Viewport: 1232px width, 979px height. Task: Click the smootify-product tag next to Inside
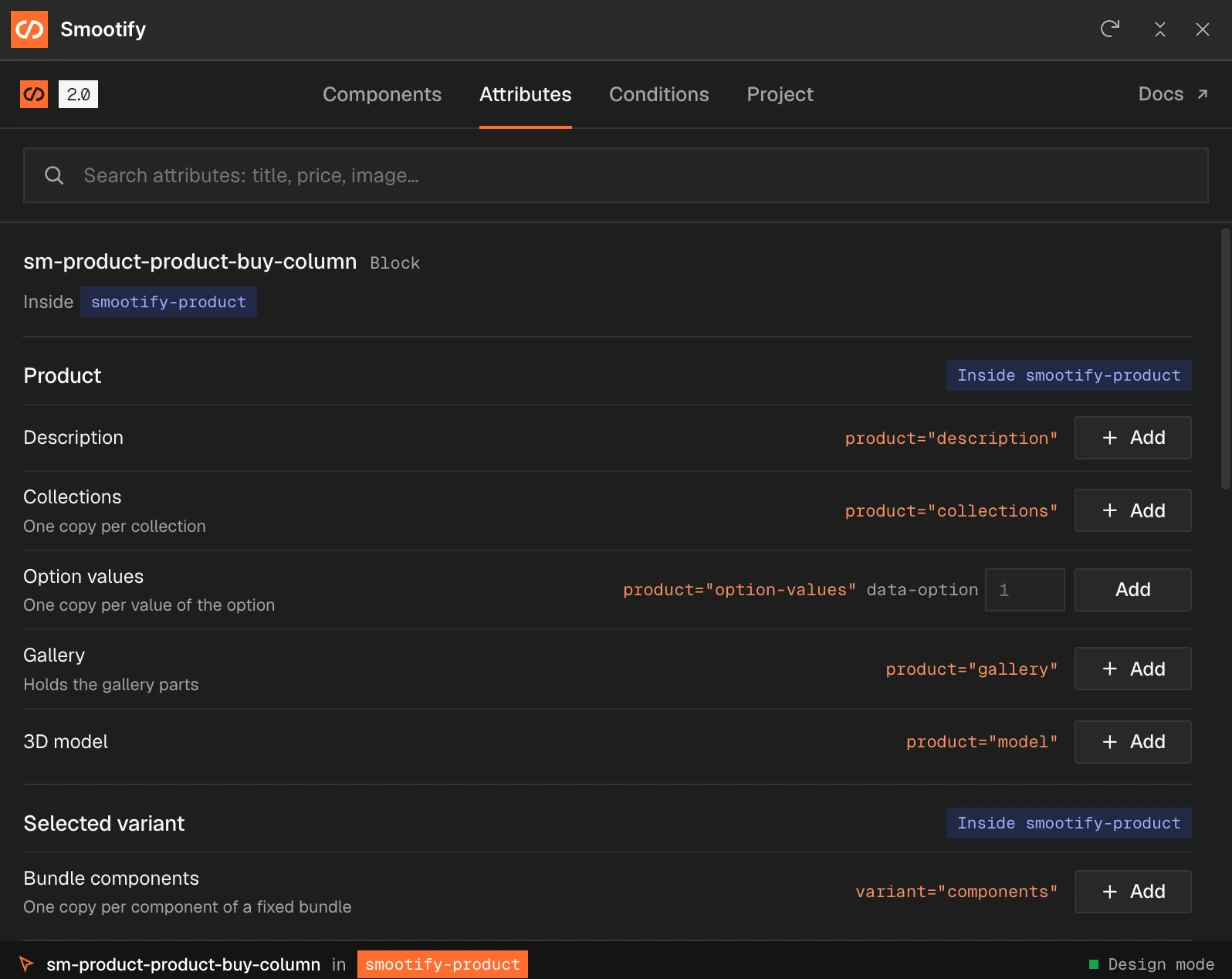168,302
